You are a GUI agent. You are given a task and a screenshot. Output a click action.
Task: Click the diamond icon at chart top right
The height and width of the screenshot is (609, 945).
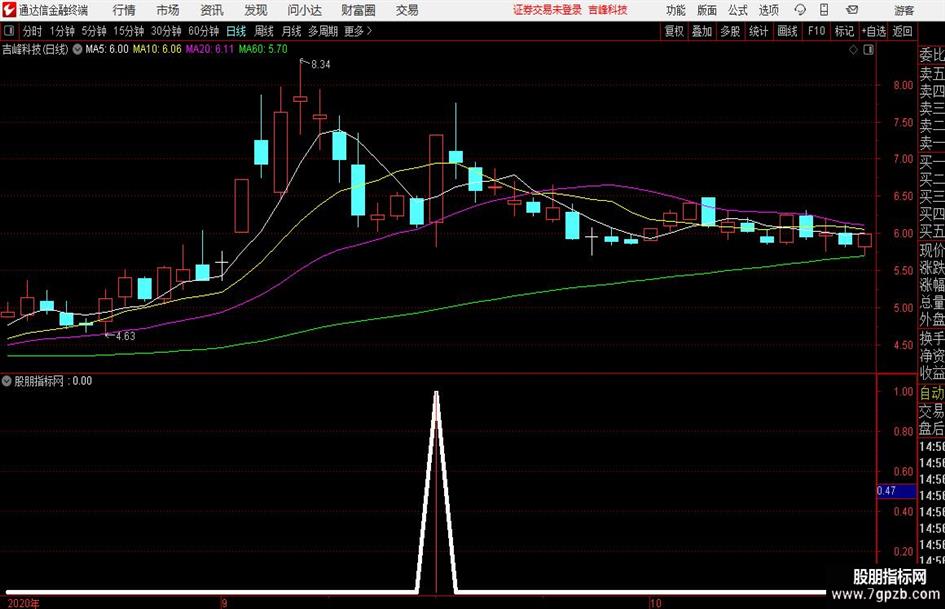[x=853, y=50]
